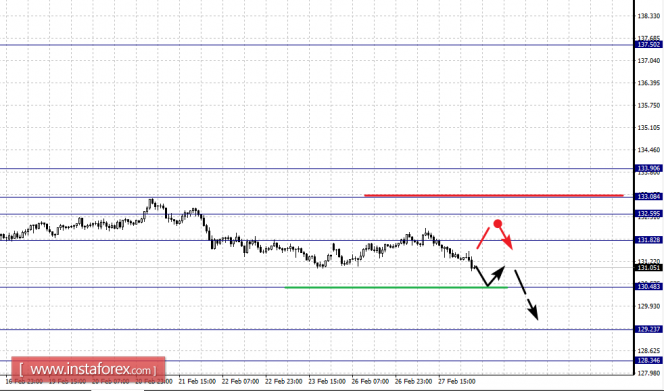The height and width of the screenshot is (391, 664).
Task: Click the 21 Feb 15:00 time label
Action: click(x=197, y=381)
